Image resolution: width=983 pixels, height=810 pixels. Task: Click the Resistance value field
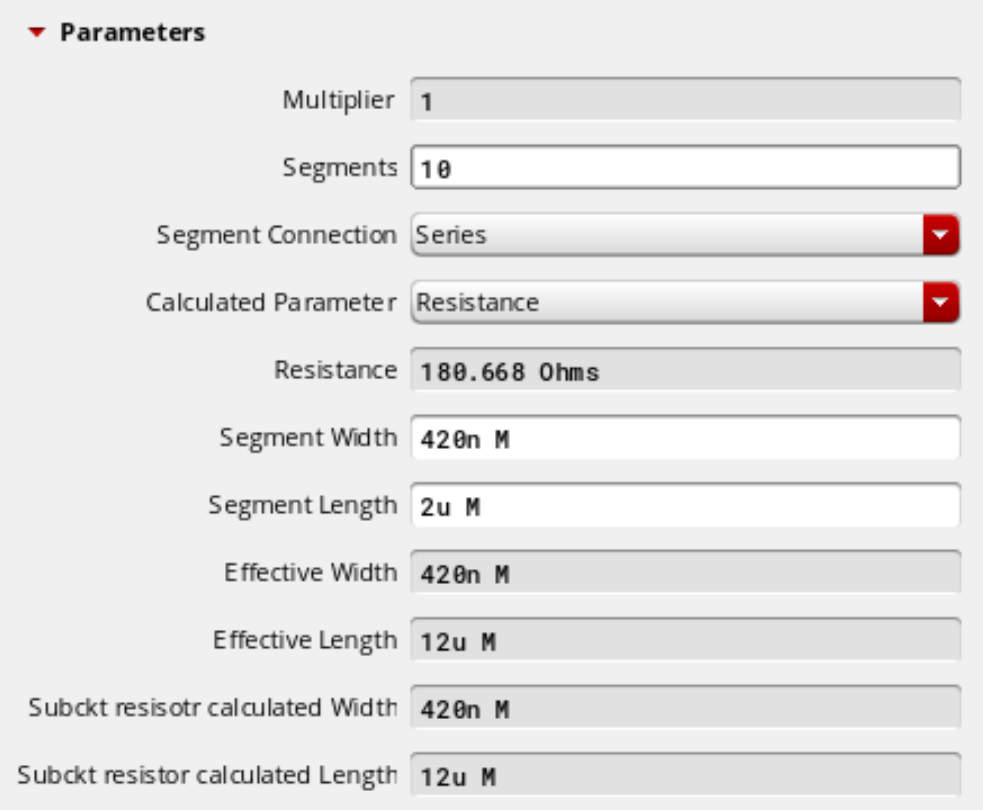(x=685, y=370)
